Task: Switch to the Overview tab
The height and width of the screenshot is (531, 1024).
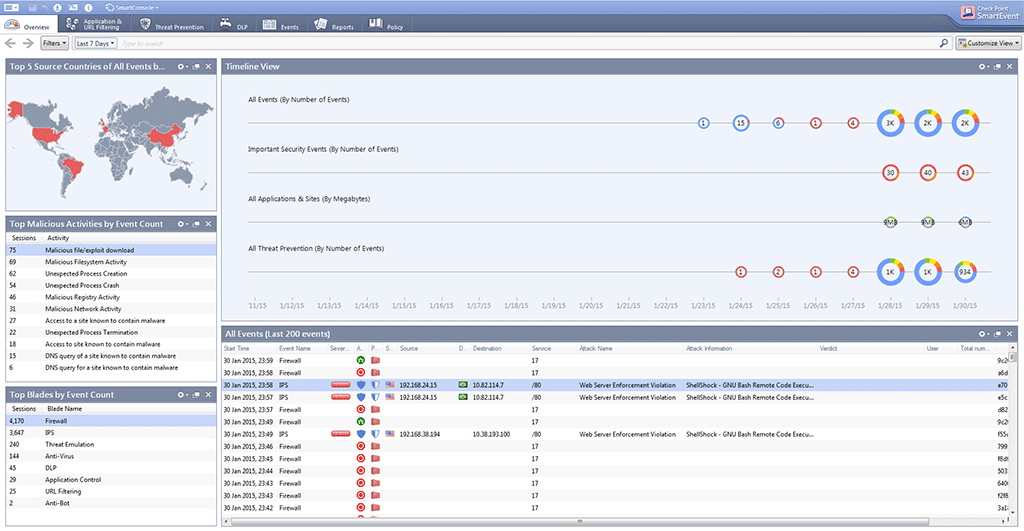Action: coord(29,25)
